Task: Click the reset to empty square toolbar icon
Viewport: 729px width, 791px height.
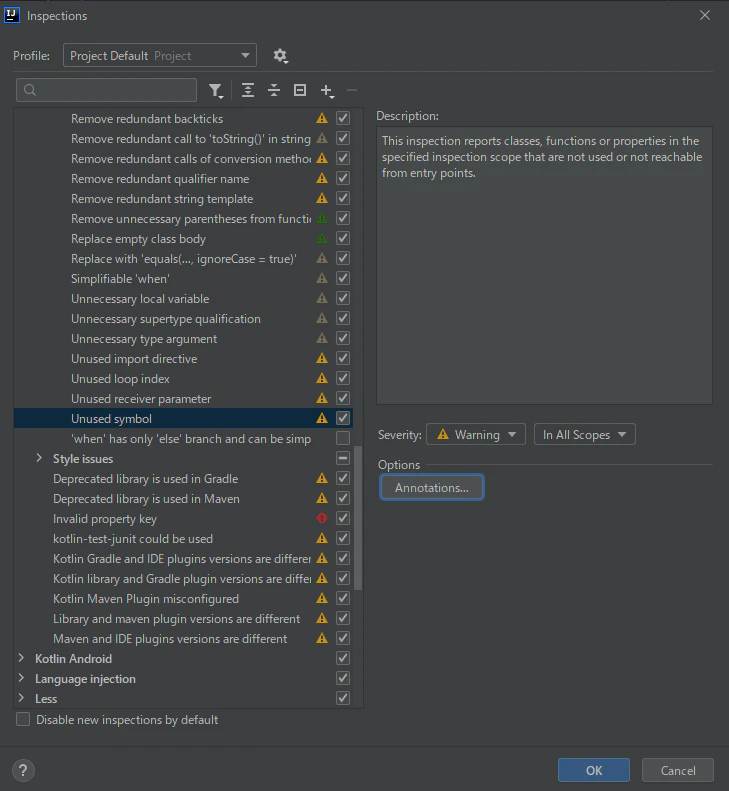Action: pyautogui.click(x=300, y=90)
